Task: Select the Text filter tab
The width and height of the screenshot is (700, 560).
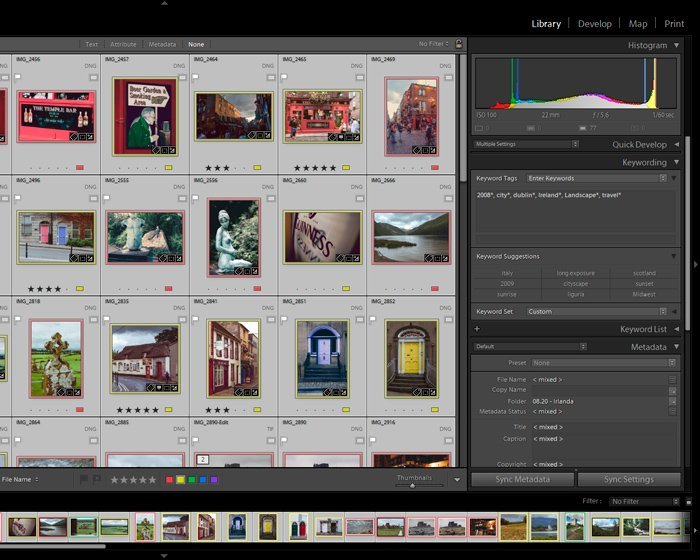Action: pyautogui.click(x=92, y=44)
